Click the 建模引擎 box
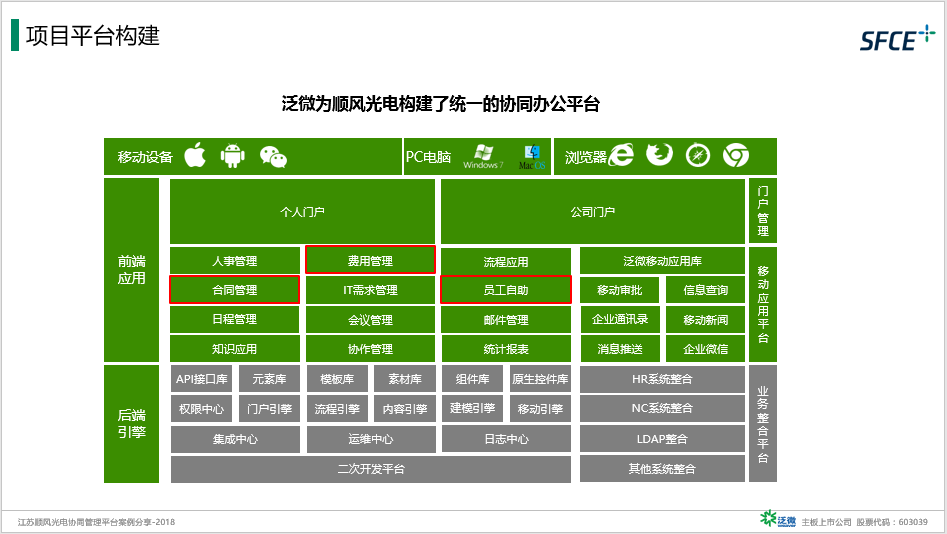947x534 pixels. tap(472, 408)
